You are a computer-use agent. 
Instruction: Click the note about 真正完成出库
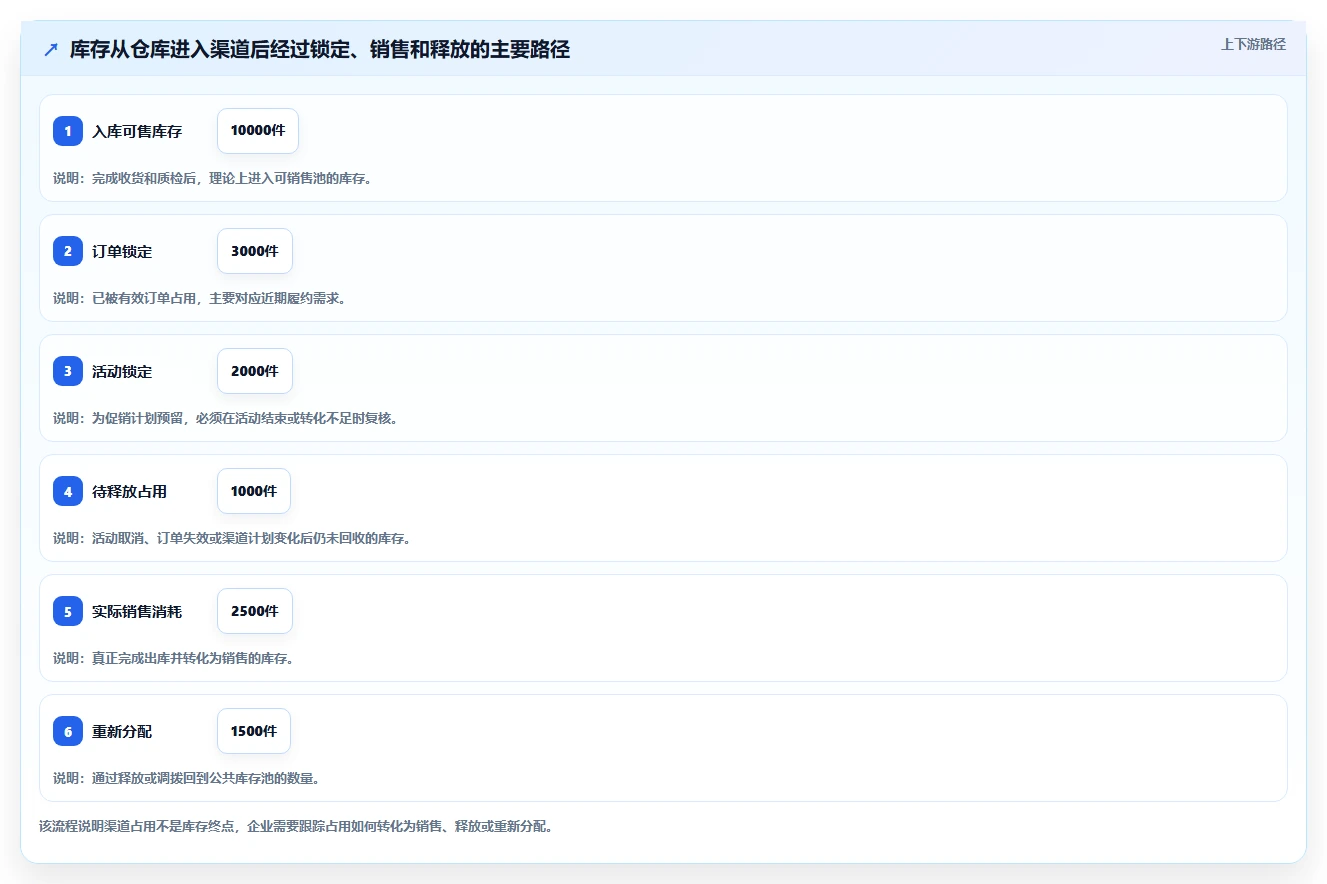pyautogui.click(x=173, y=658)
